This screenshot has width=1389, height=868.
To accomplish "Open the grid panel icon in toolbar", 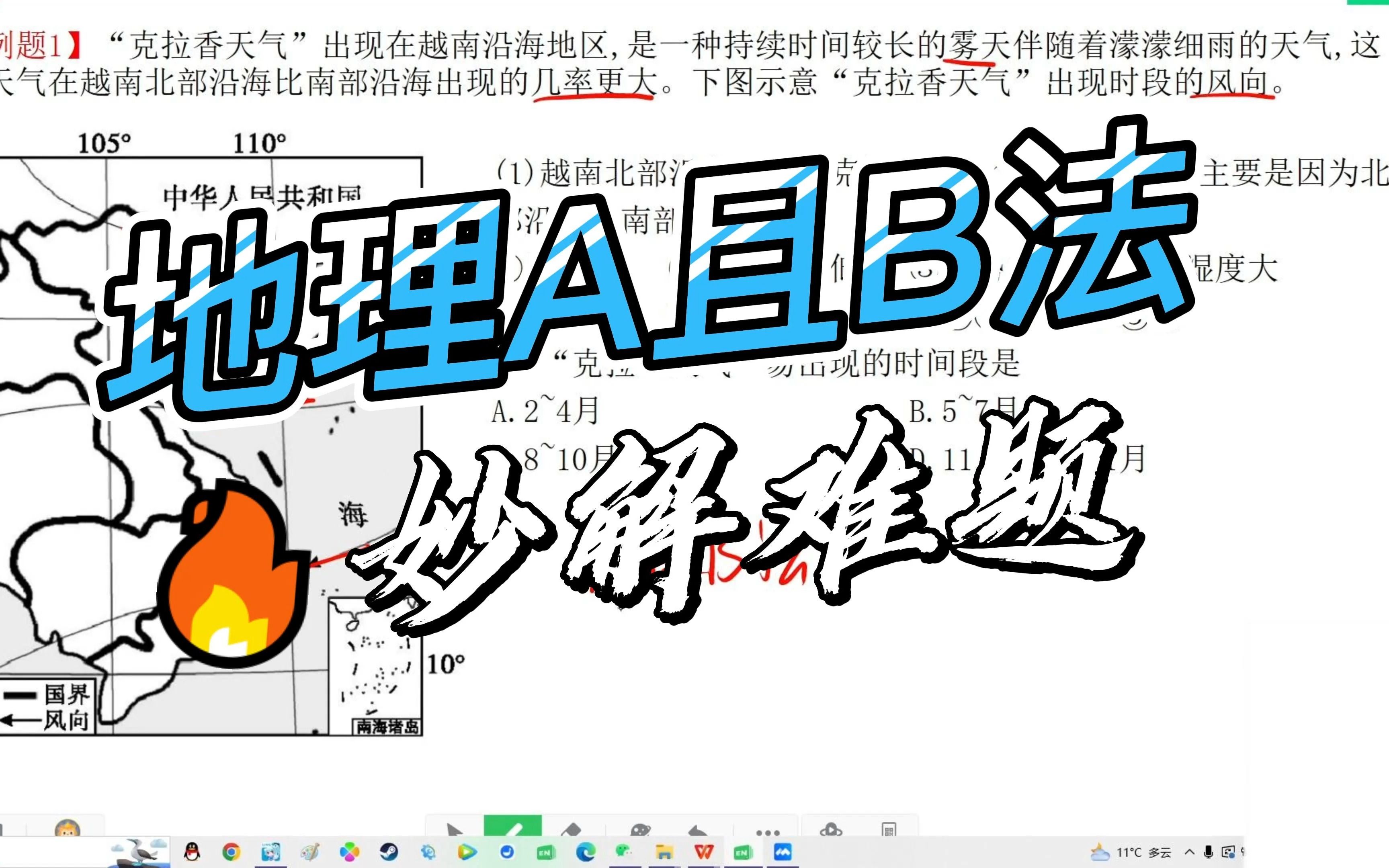I will pyautogui.click(x=889, y=830).
